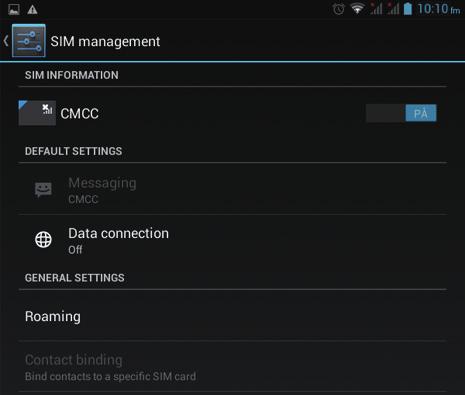Viewport: 465px width, 395px height.
Task: Select the CMCC SIM entry label
Action: click(79, 114)
